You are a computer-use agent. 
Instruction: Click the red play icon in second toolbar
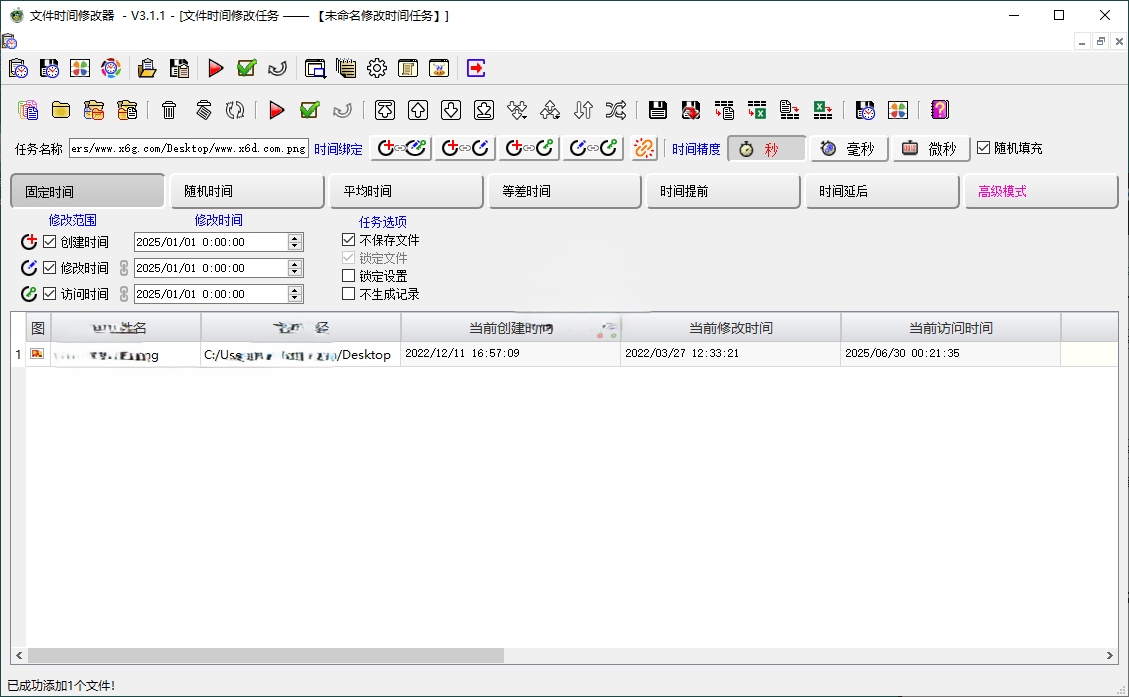(276, 110)
